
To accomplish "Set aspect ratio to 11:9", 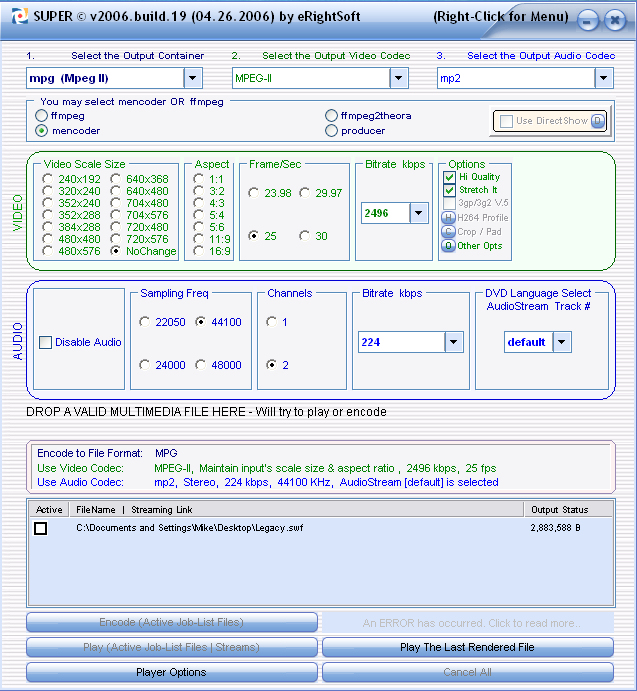I will (x=198, y=239).
